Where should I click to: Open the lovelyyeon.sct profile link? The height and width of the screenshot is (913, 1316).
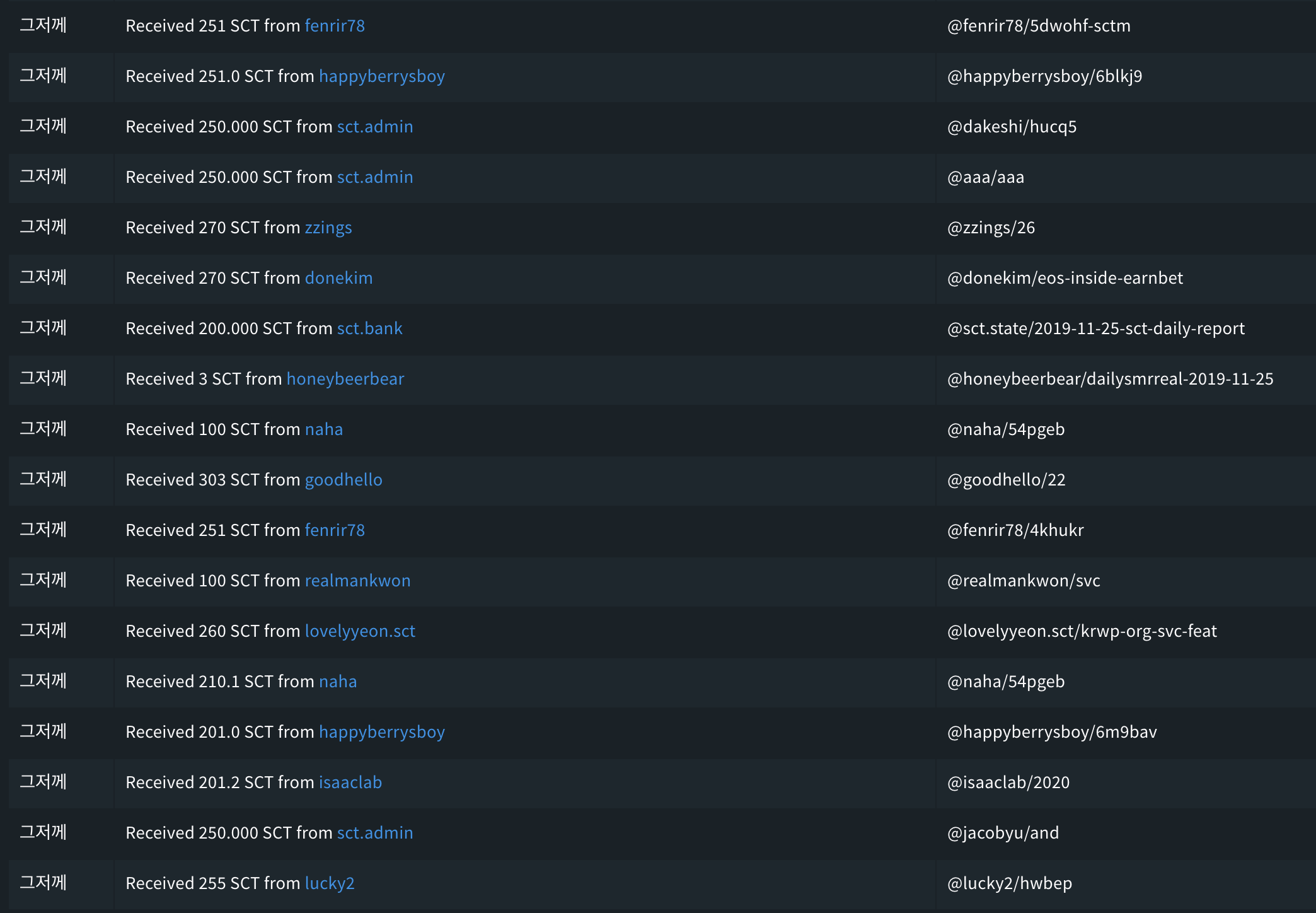360,631
